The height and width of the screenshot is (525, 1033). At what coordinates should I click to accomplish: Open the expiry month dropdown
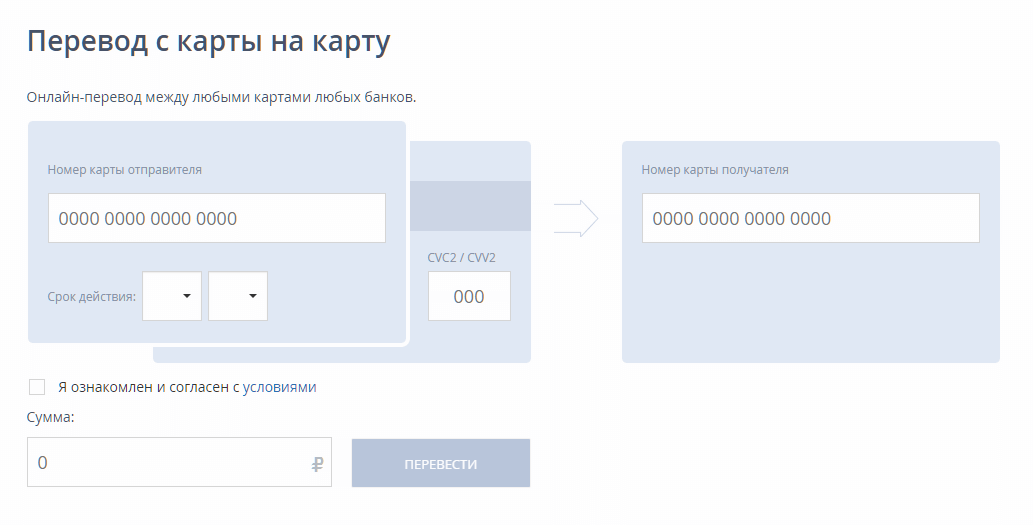pos(172,296)
